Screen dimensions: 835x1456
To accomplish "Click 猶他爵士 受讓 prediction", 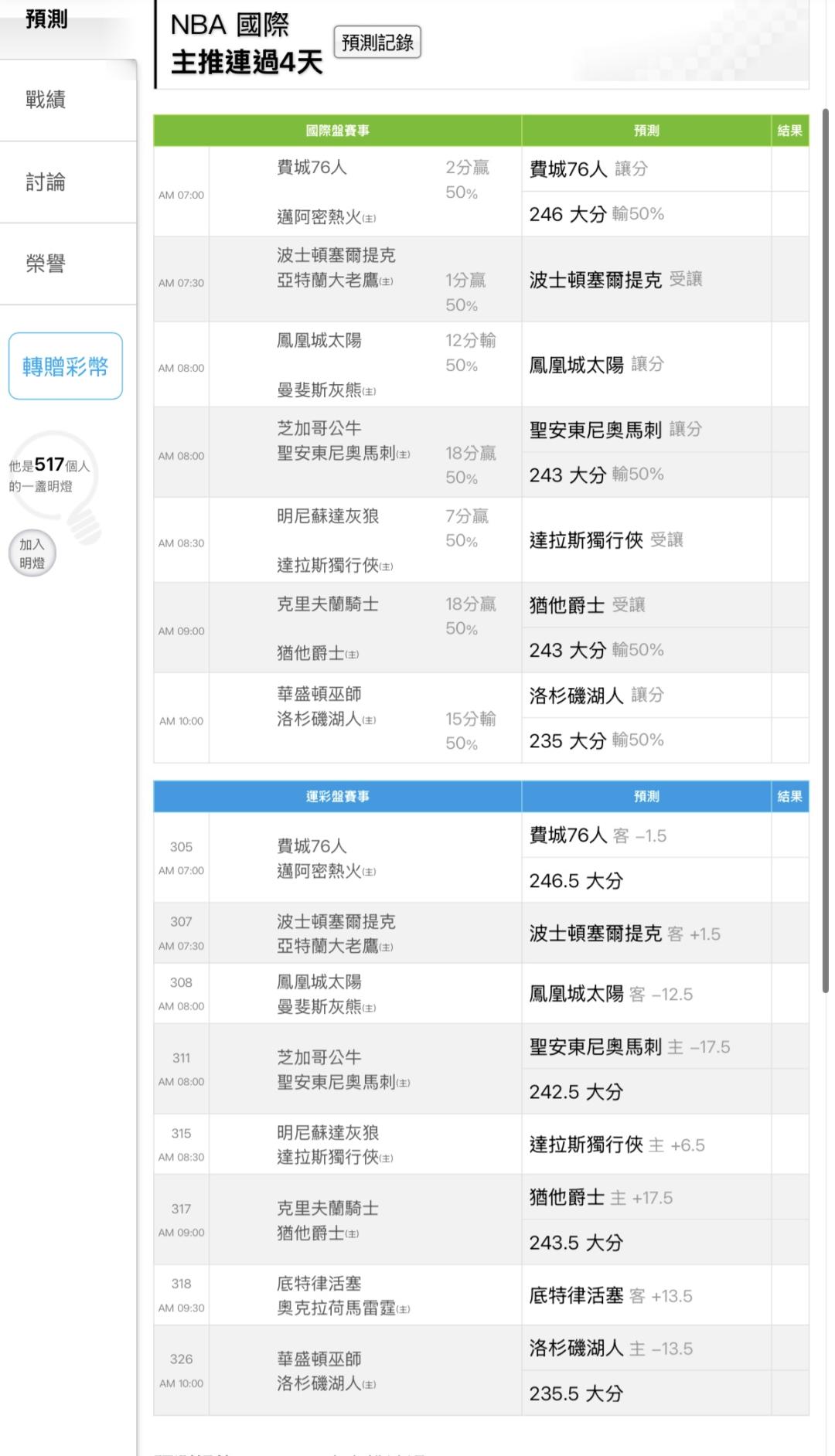I will [x=588, y=605].
